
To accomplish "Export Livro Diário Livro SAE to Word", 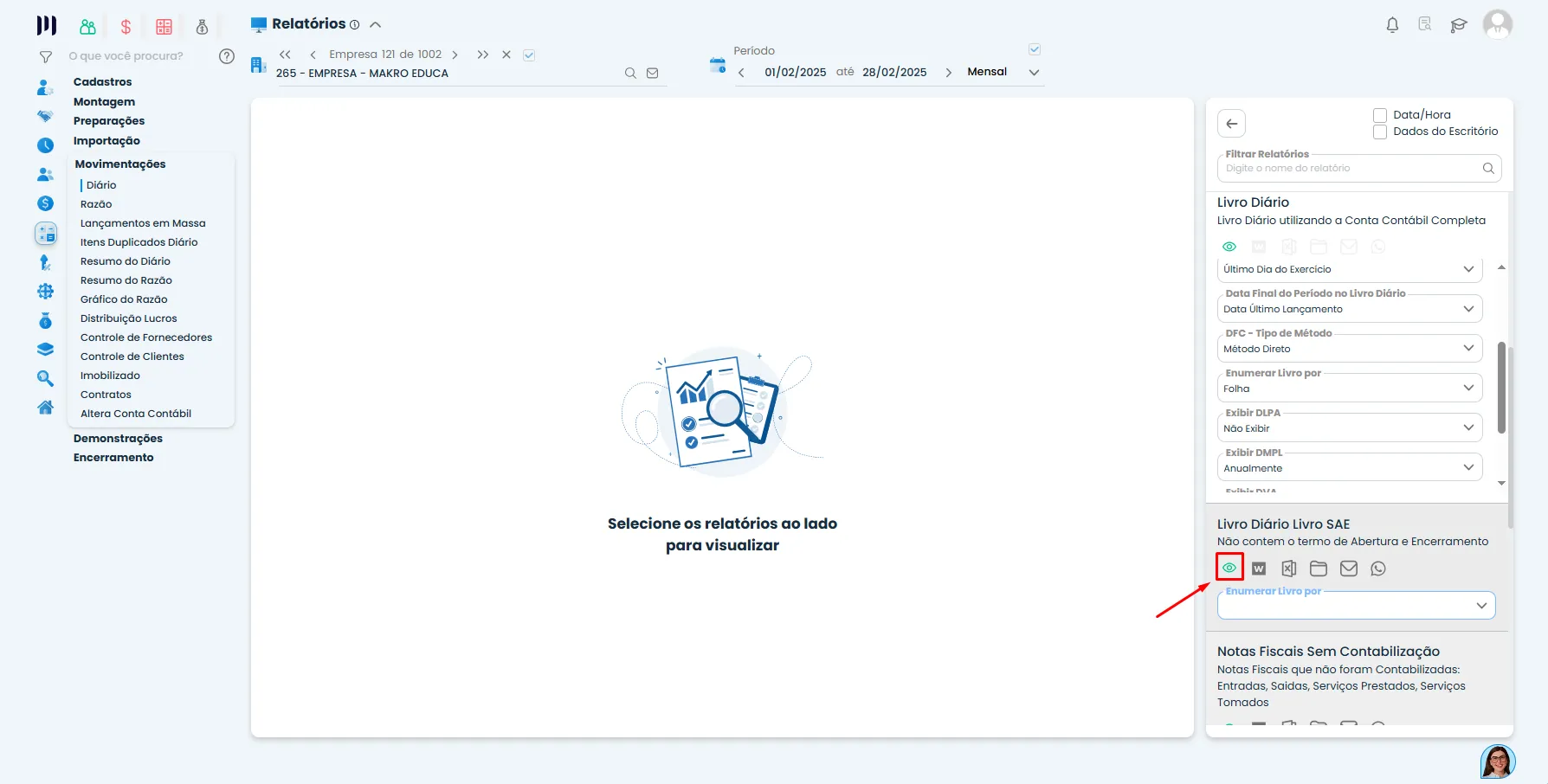I will click(x=1259, y=569).
